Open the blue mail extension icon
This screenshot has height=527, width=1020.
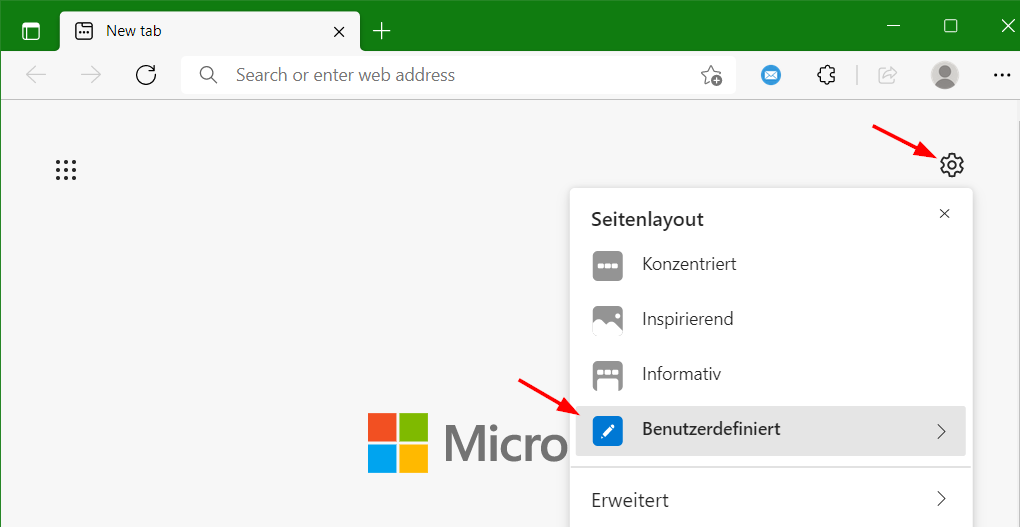(771, 75)
